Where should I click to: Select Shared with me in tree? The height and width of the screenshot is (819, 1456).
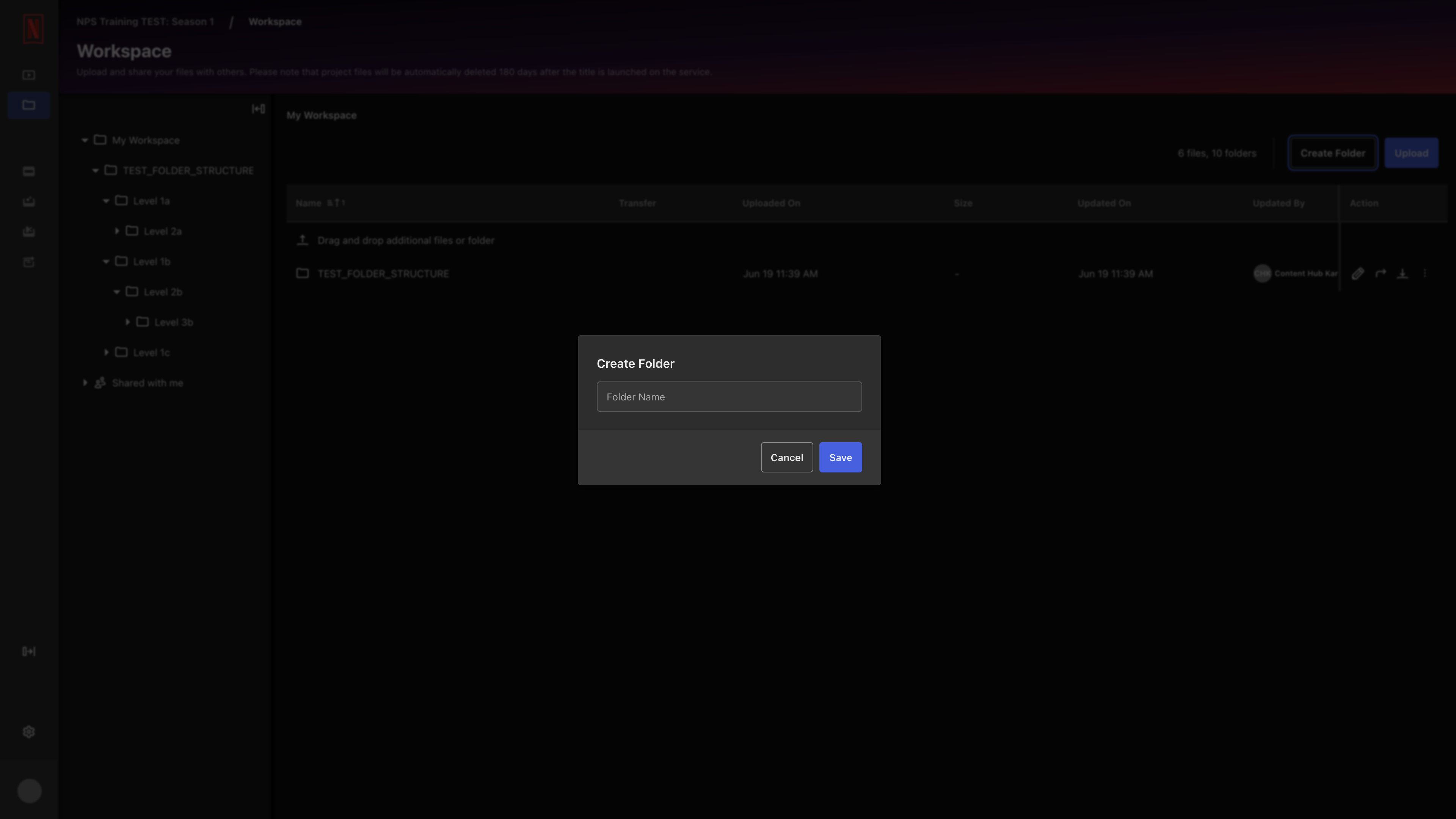point(147,383)
